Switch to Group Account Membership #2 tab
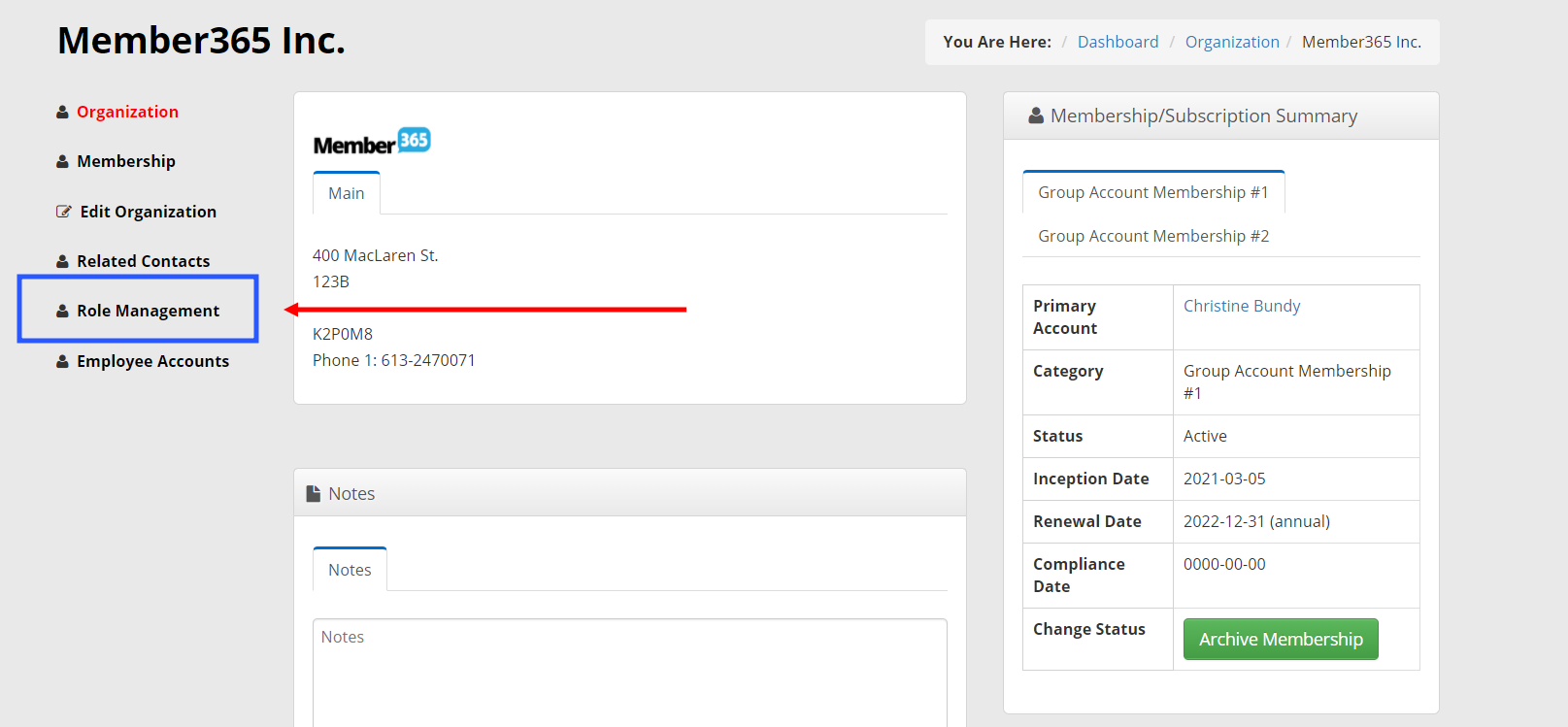1568x727 pixels. 1153,236
